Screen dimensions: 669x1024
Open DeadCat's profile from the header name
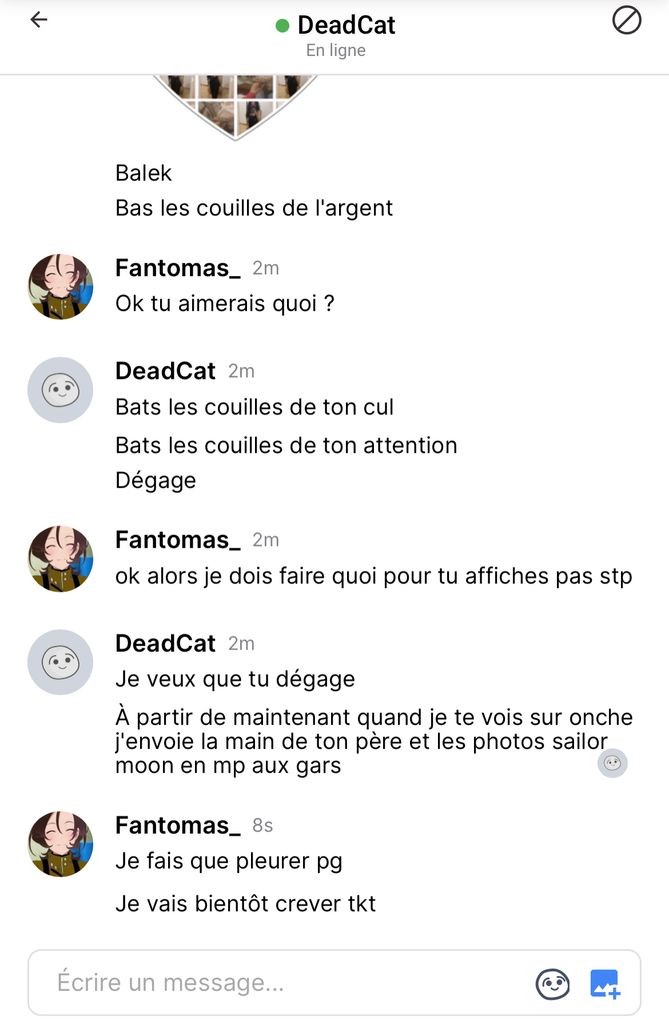coord(346,25)
